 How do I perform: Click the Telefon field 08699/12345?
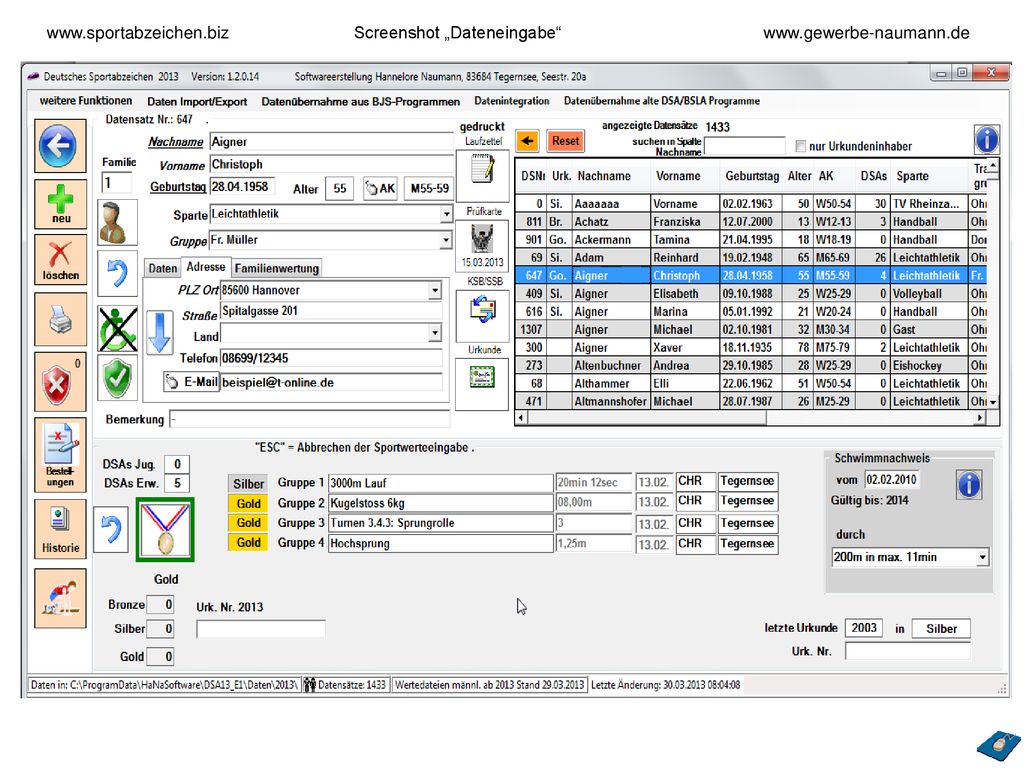pos(331,358)
